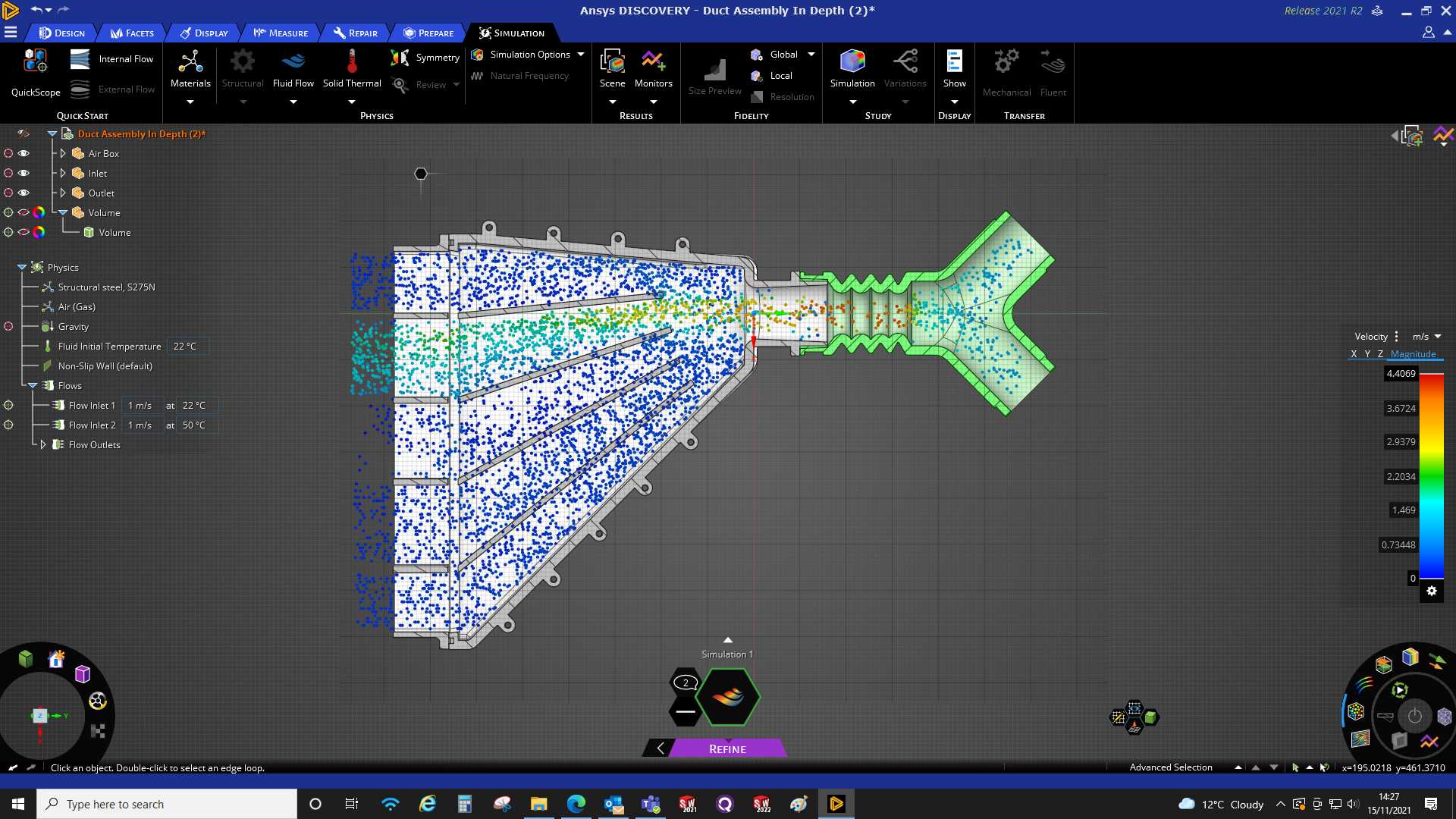Select the velocity X component
Screen dimensions: 1456x819
tap(1354, 353)
